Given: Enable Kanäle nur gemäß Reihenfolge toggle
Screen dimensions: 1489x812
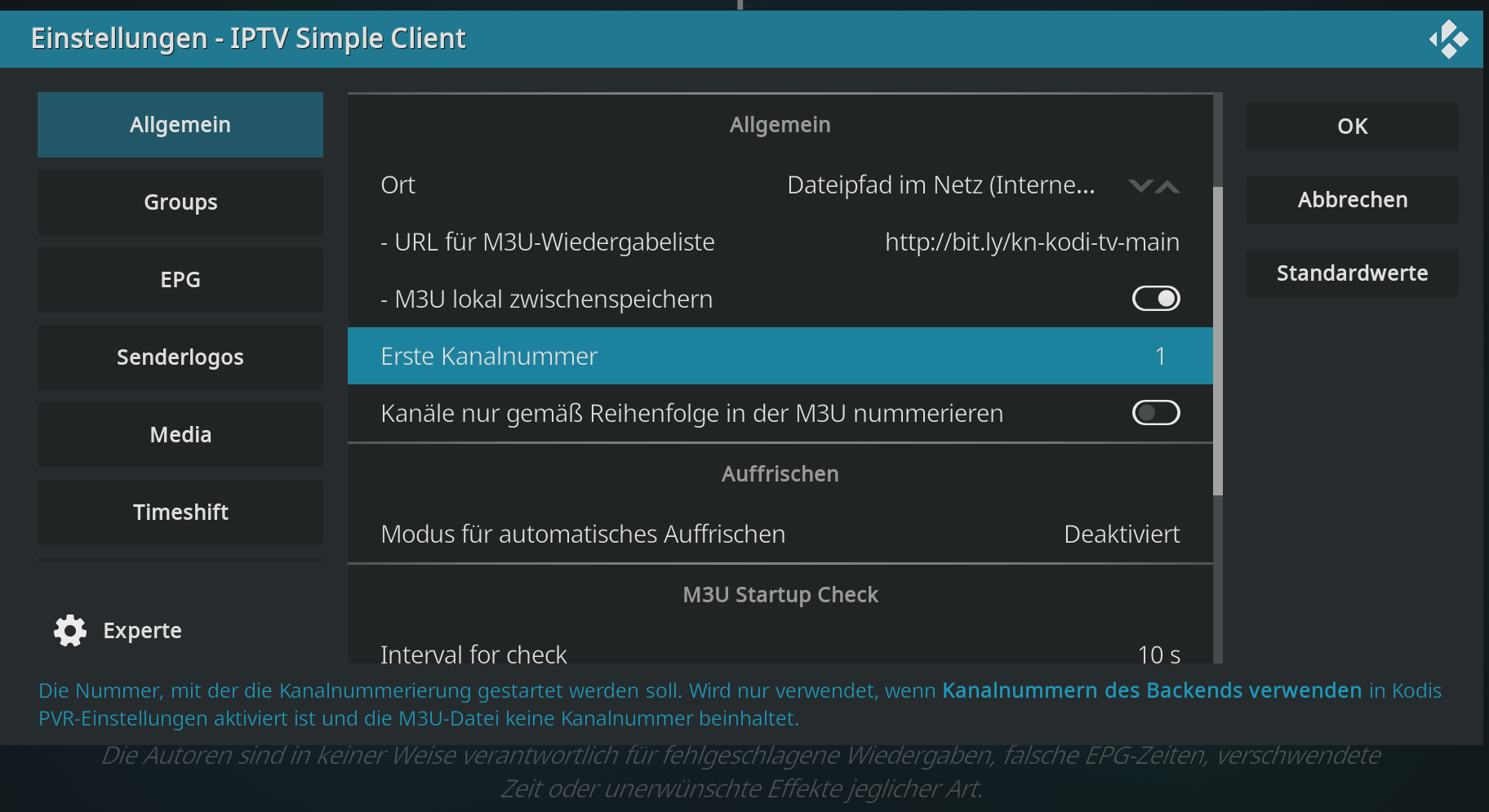Looking at the screenshot, I should click(x=1156, y=413).
